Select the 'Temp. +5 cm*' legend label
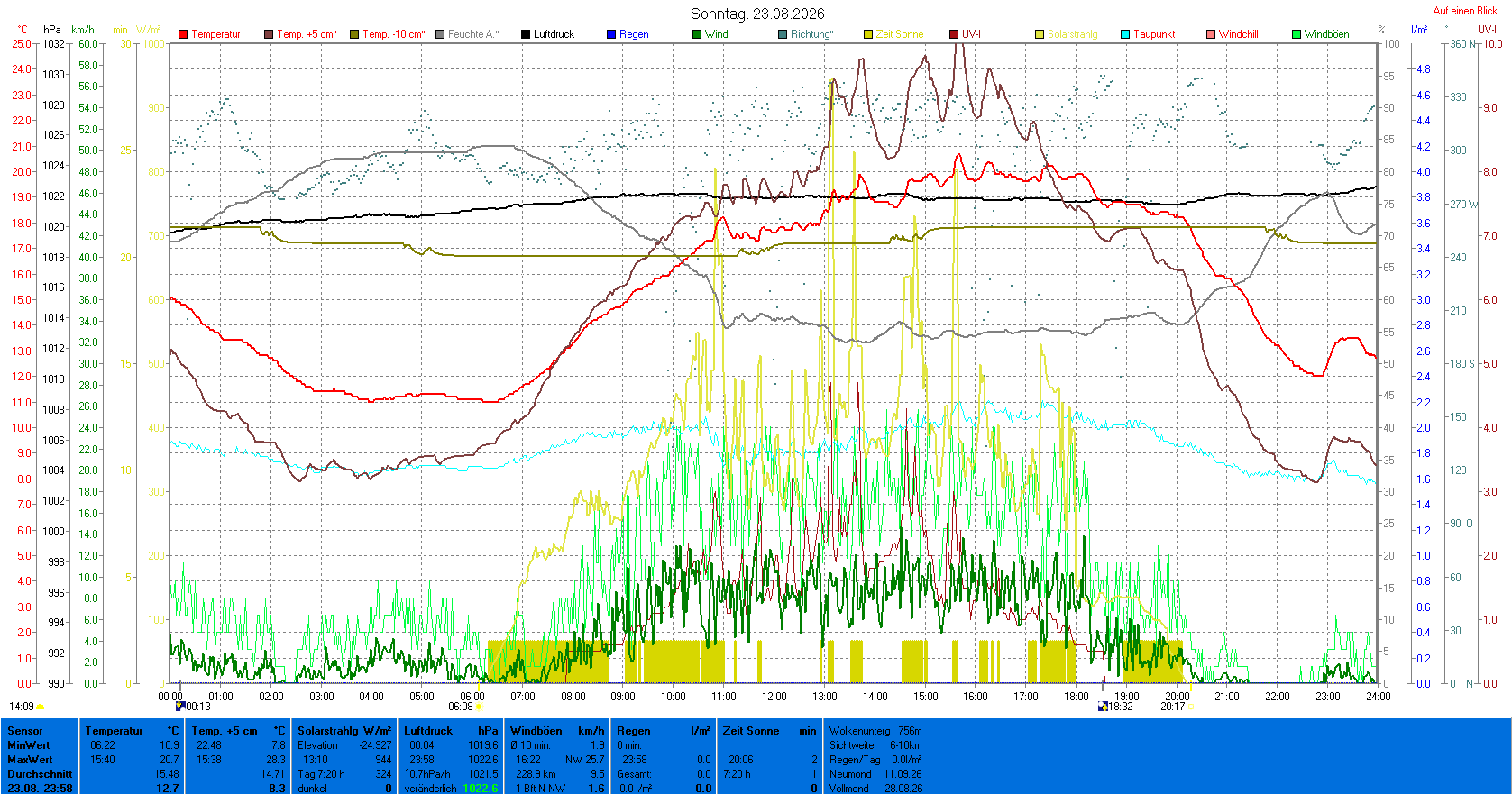The height and width of the screenshot is (794, 1512). pyautogui.click(x=307, y=34)
